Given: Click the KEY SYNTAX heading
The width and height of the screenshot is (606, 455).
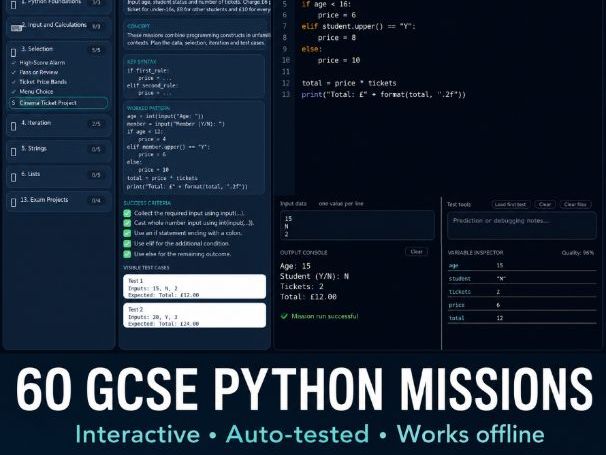Looking at the screenshot, I should 141,62.
